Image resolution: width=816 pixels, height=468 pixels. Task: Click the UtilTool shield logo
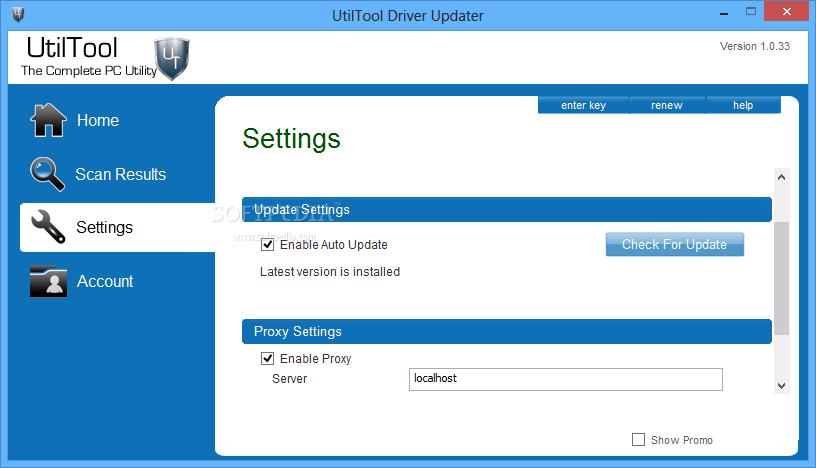click(172, 58)
